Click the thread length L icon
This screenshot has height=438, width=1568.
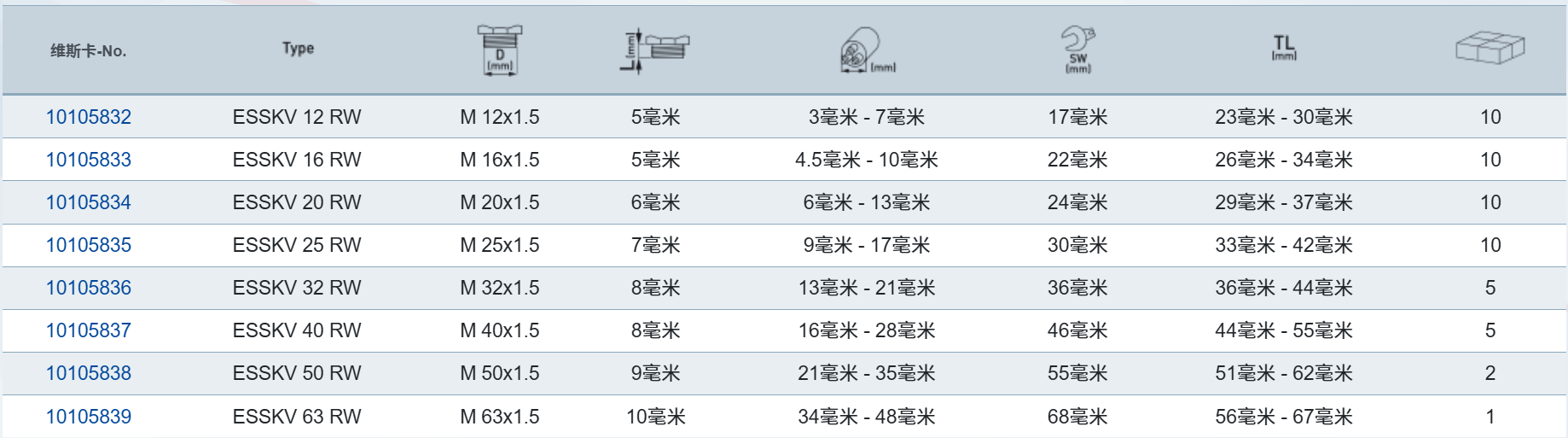pos(655,50)
